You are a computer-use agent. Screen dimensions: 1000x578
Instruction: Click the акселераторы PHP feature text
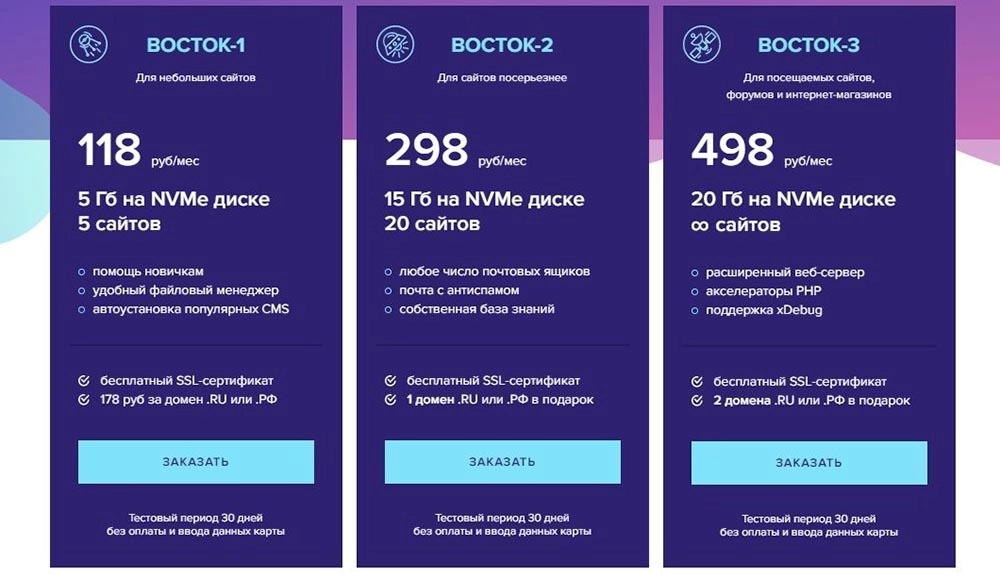(x=763, y=291)
